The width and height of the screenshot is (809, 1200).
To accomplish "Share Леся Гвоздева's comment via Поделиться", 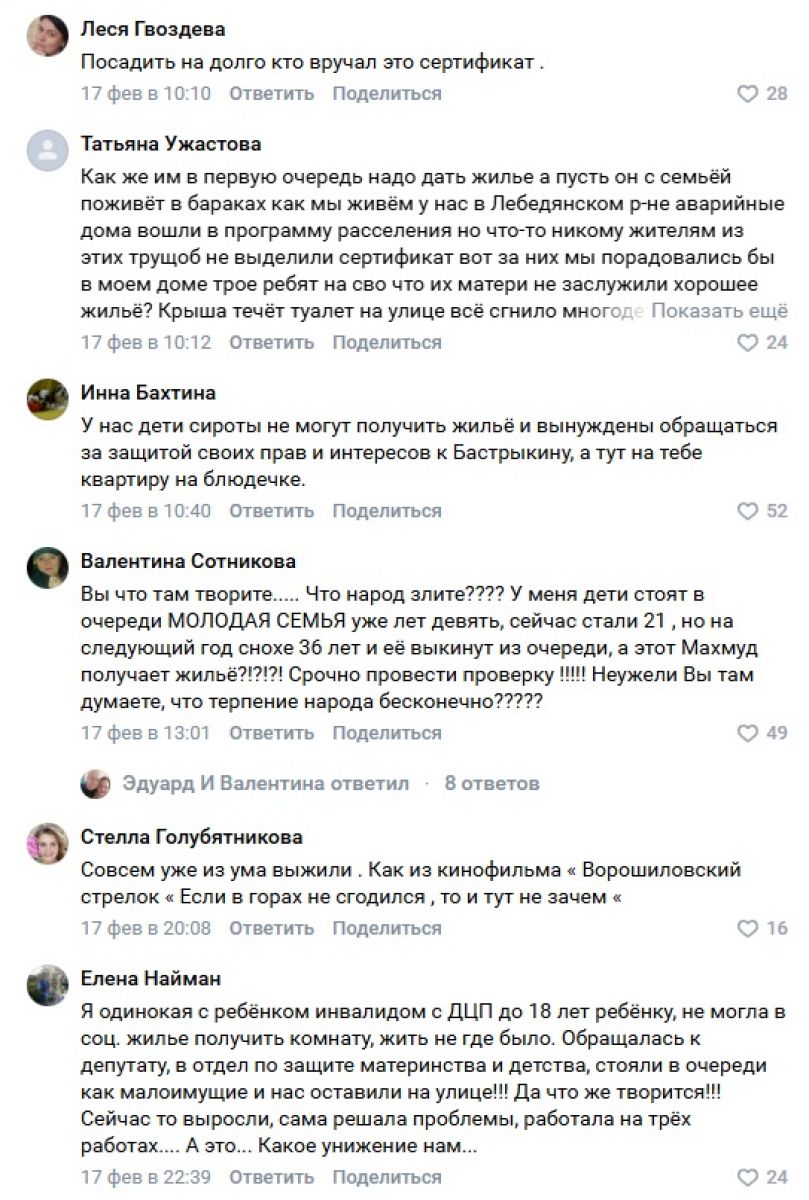I will click(x=386, y=94).
